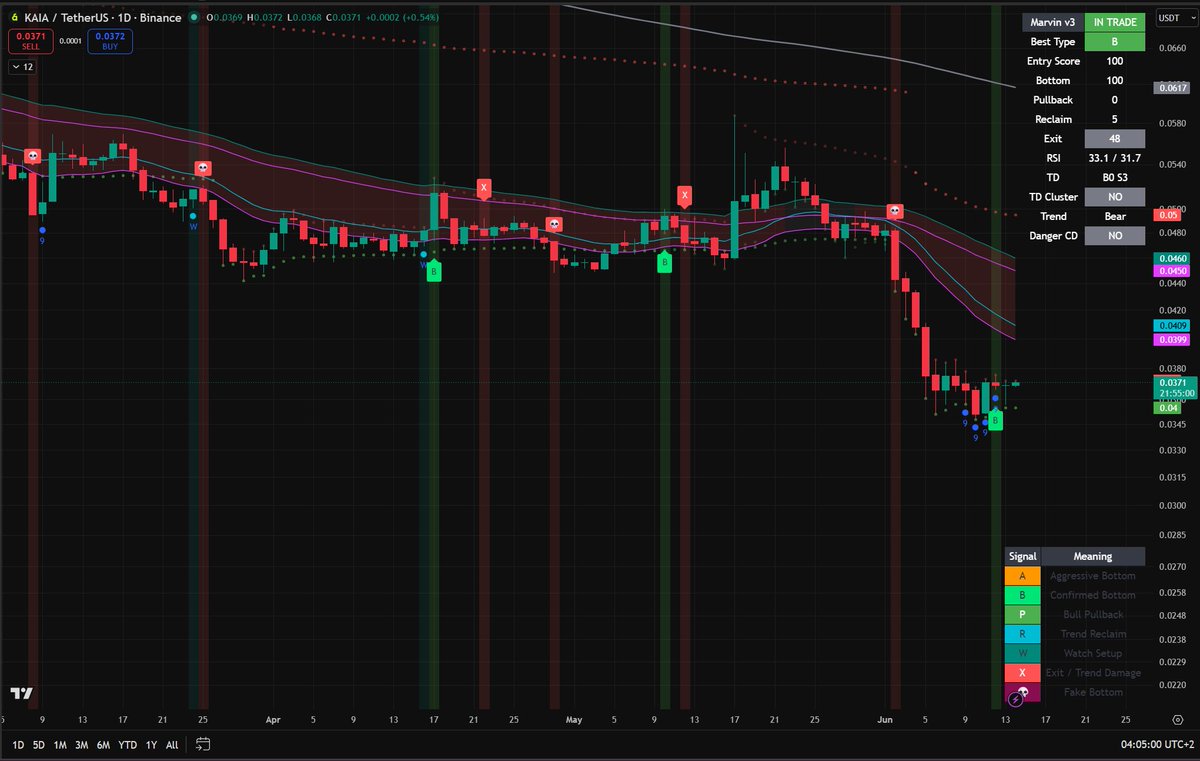
Task: Click the blue R legend swatch
Action: [1022, 634]
